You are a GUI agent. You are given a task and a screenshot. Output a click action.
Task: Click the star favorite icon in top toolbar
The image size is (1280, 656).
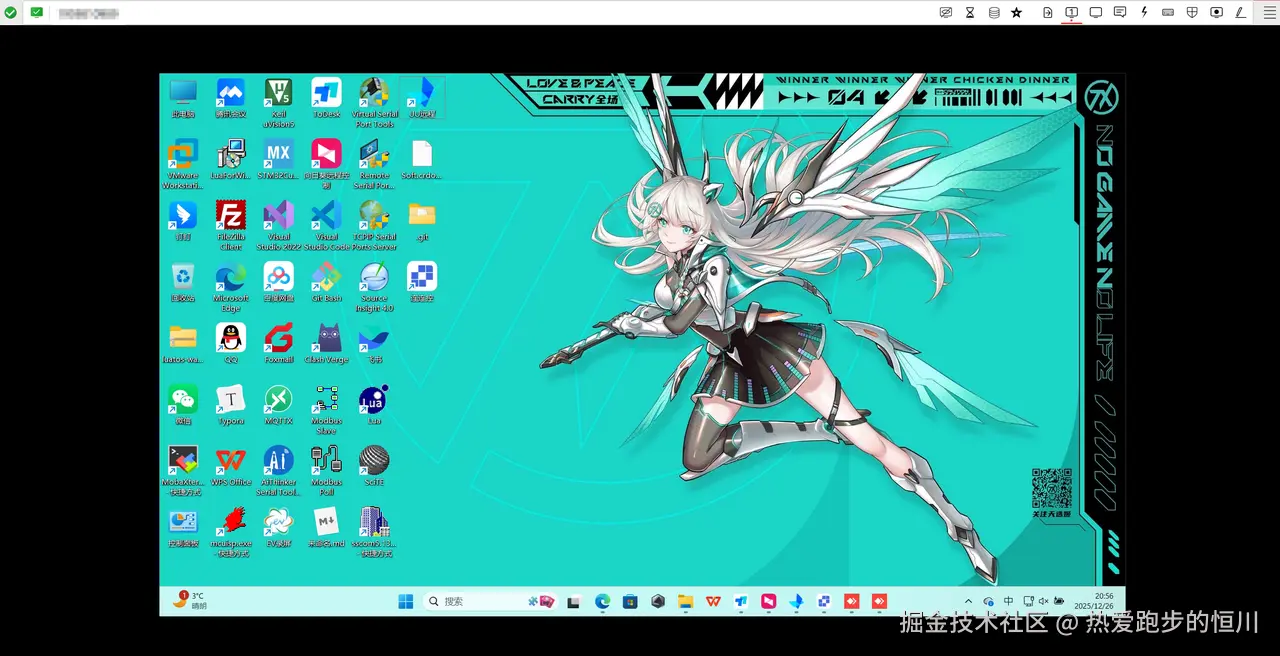point(1017,12)
